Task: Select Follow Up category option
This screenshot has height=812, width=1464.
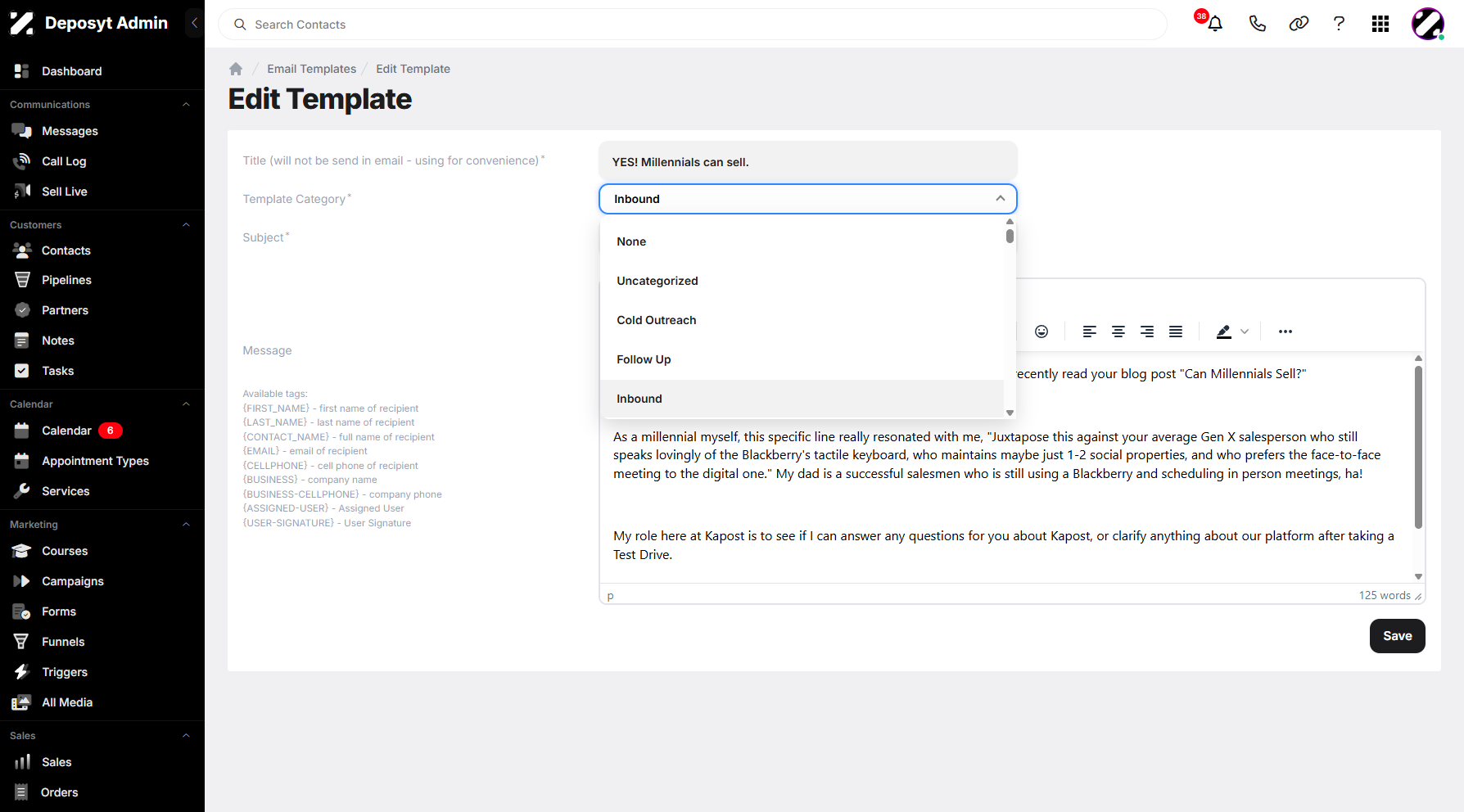Action: (x=802, y=359)
